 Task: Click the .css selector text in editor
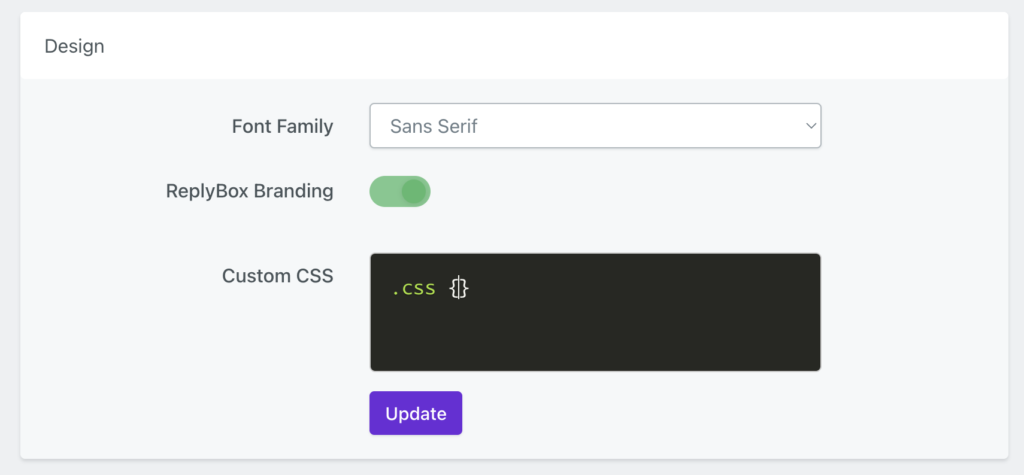point(413,289)
